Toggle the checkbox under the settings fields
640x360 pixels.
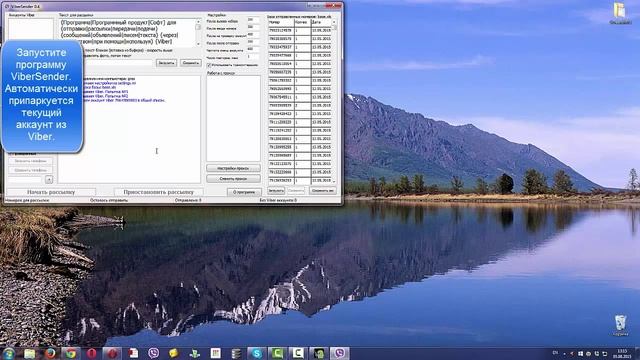point(209,65)
